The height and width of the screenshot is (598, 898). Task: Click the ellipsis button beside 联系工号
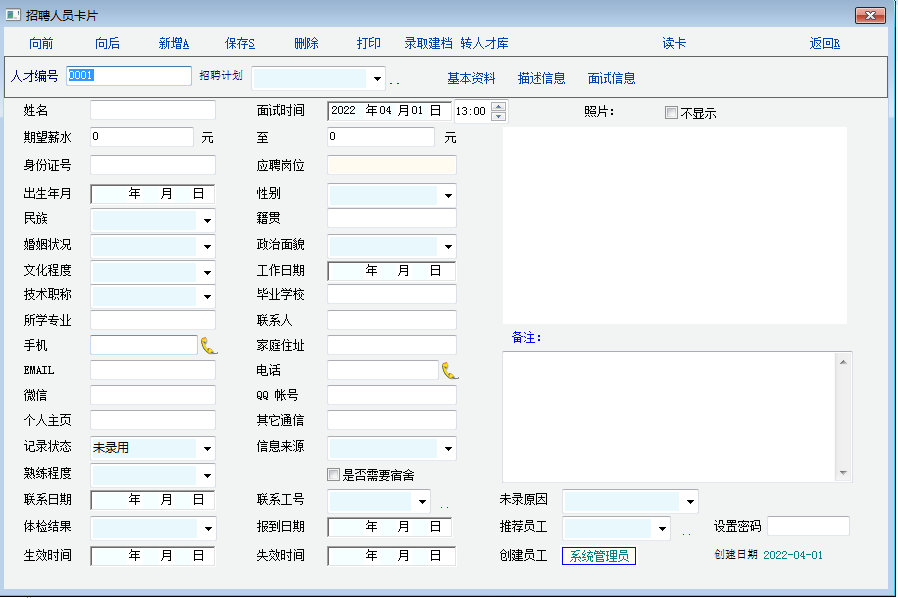[x=444, y=504]
